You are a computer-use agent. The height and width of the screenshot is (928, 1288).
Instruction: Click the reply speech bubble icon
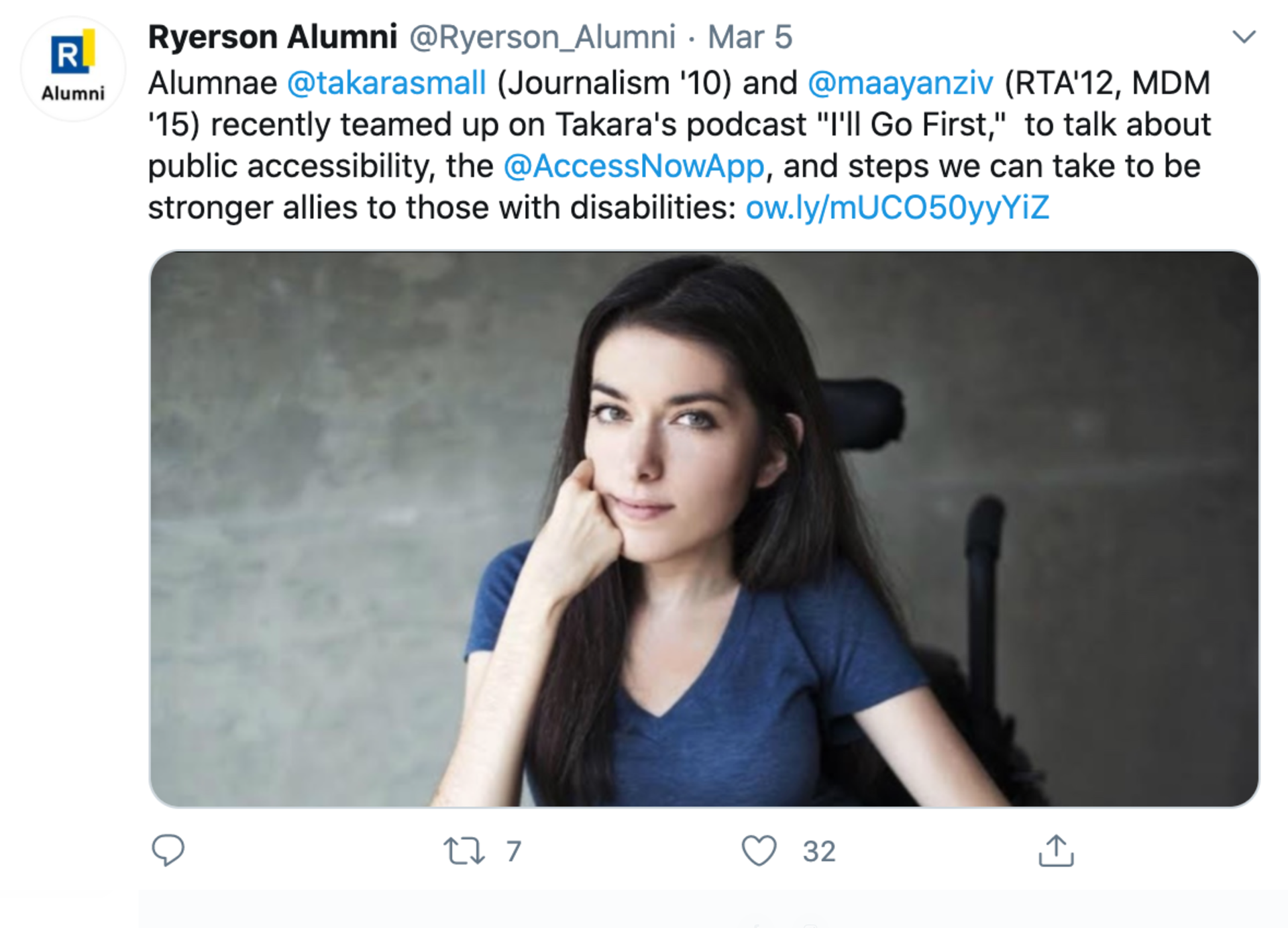168,850
